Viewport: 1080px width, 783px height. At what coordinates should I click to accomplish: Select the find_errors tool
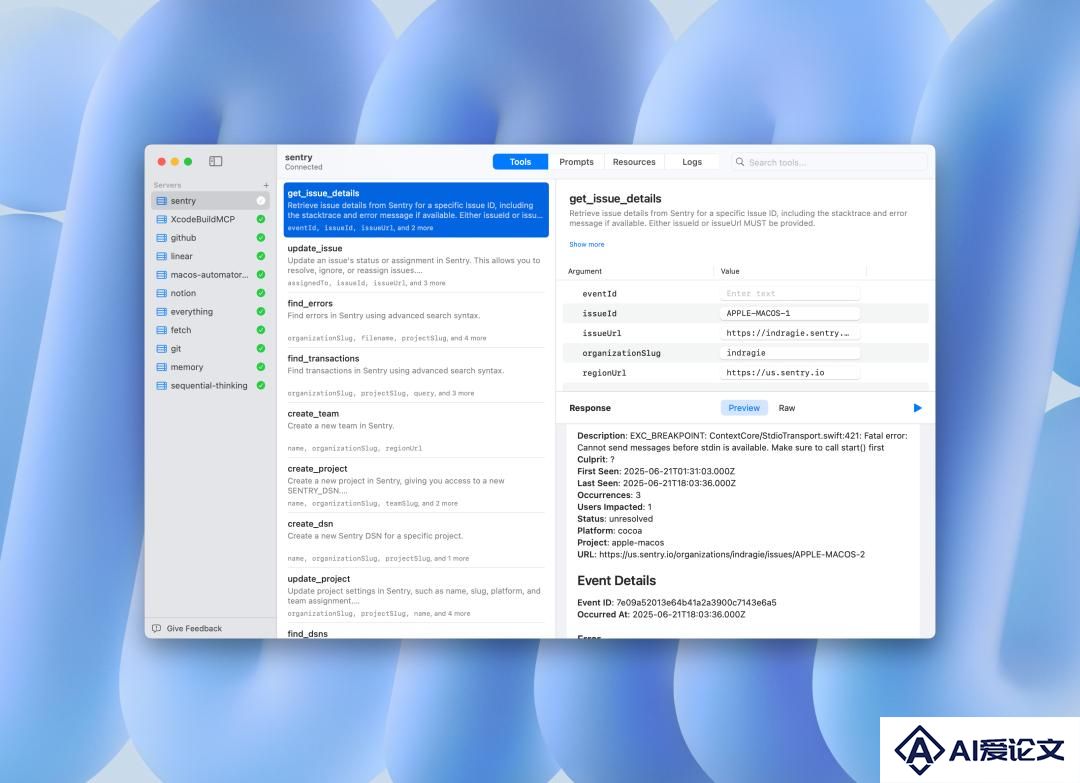[x=416, y=320]
